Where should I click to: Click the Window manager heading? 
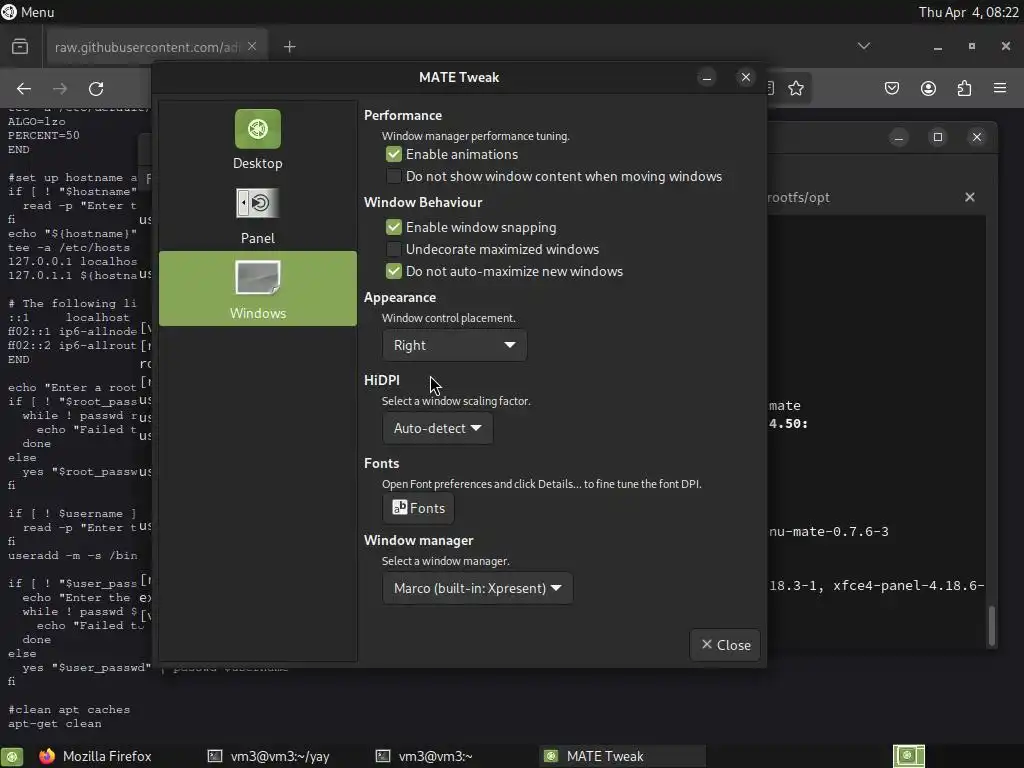419,541
